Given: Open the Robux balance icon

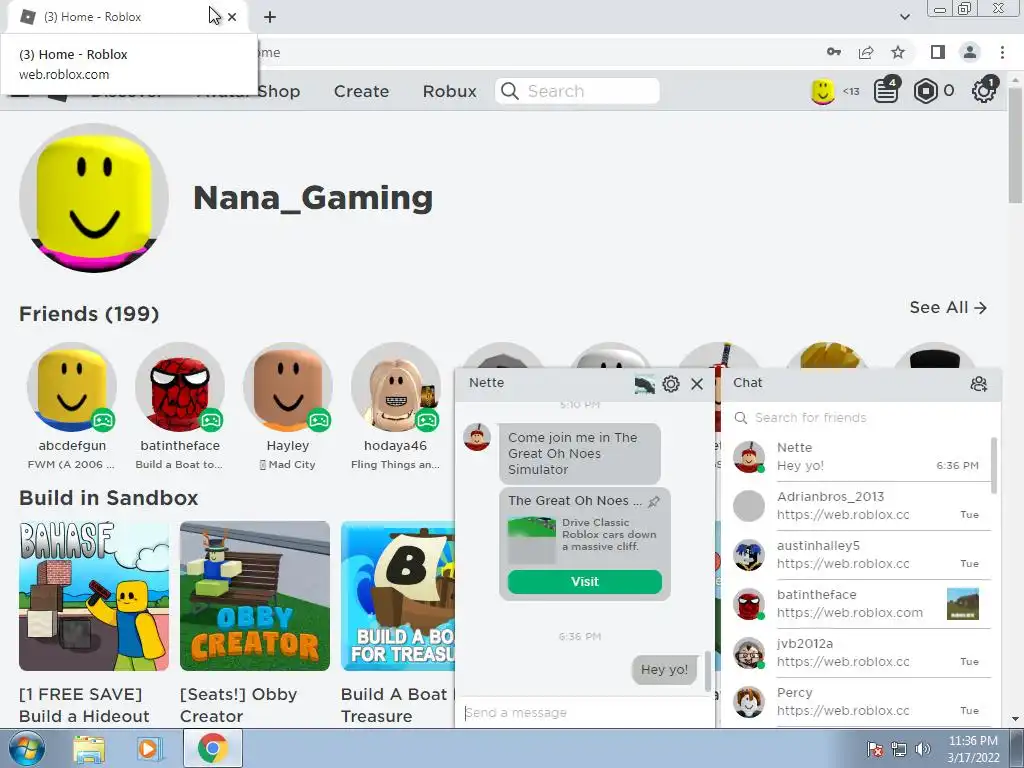Looking at the screenshot, I should pyautogui.click(x=925, y=91).
